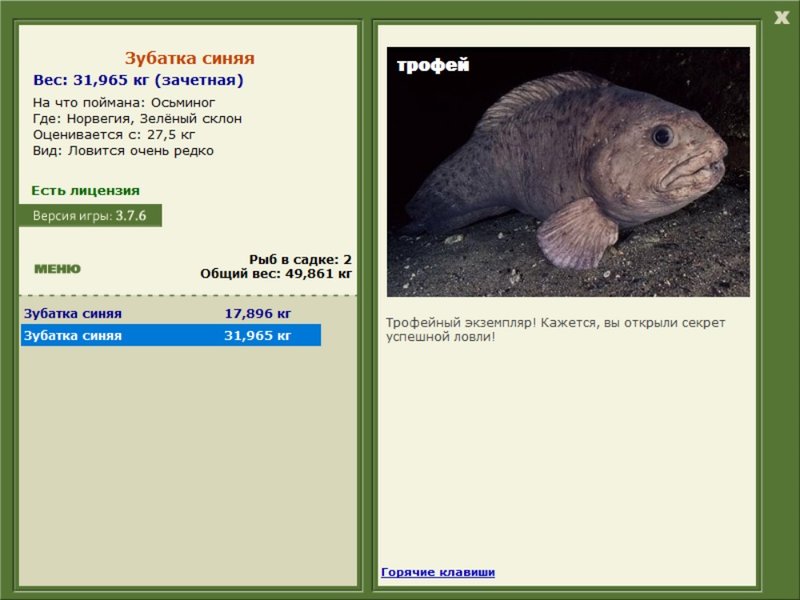This screenshot has height=600, width=800.
Task: Close the fish keepnet window
Action: [781, 18]
